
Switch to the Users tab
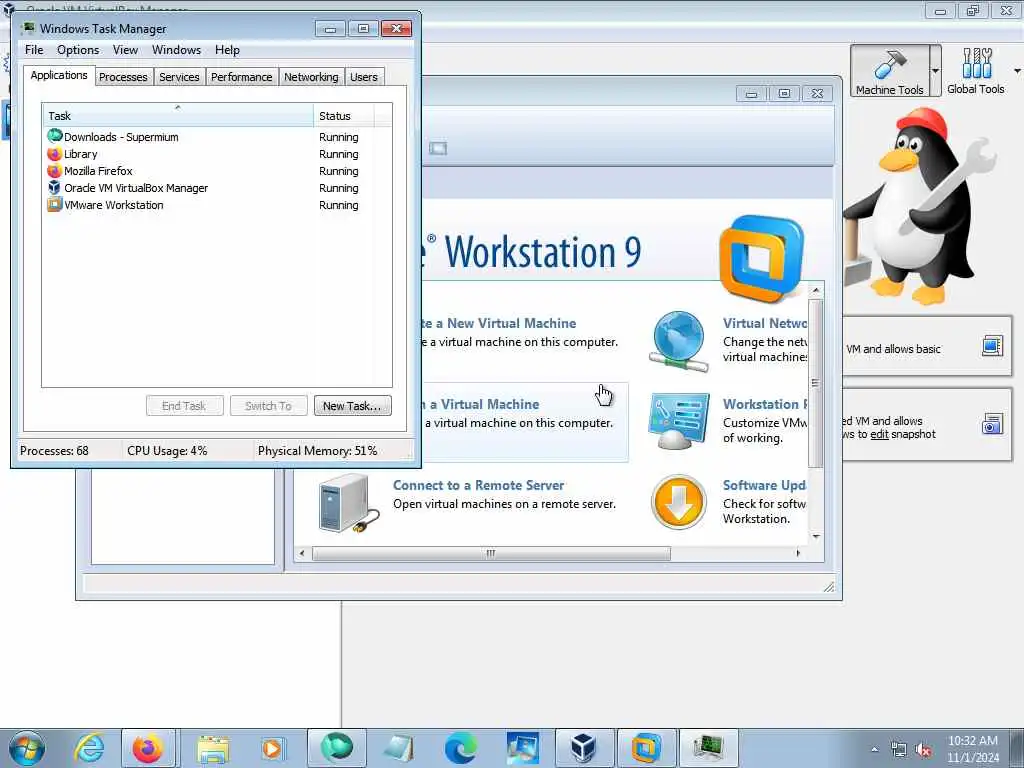pos(364,77)
